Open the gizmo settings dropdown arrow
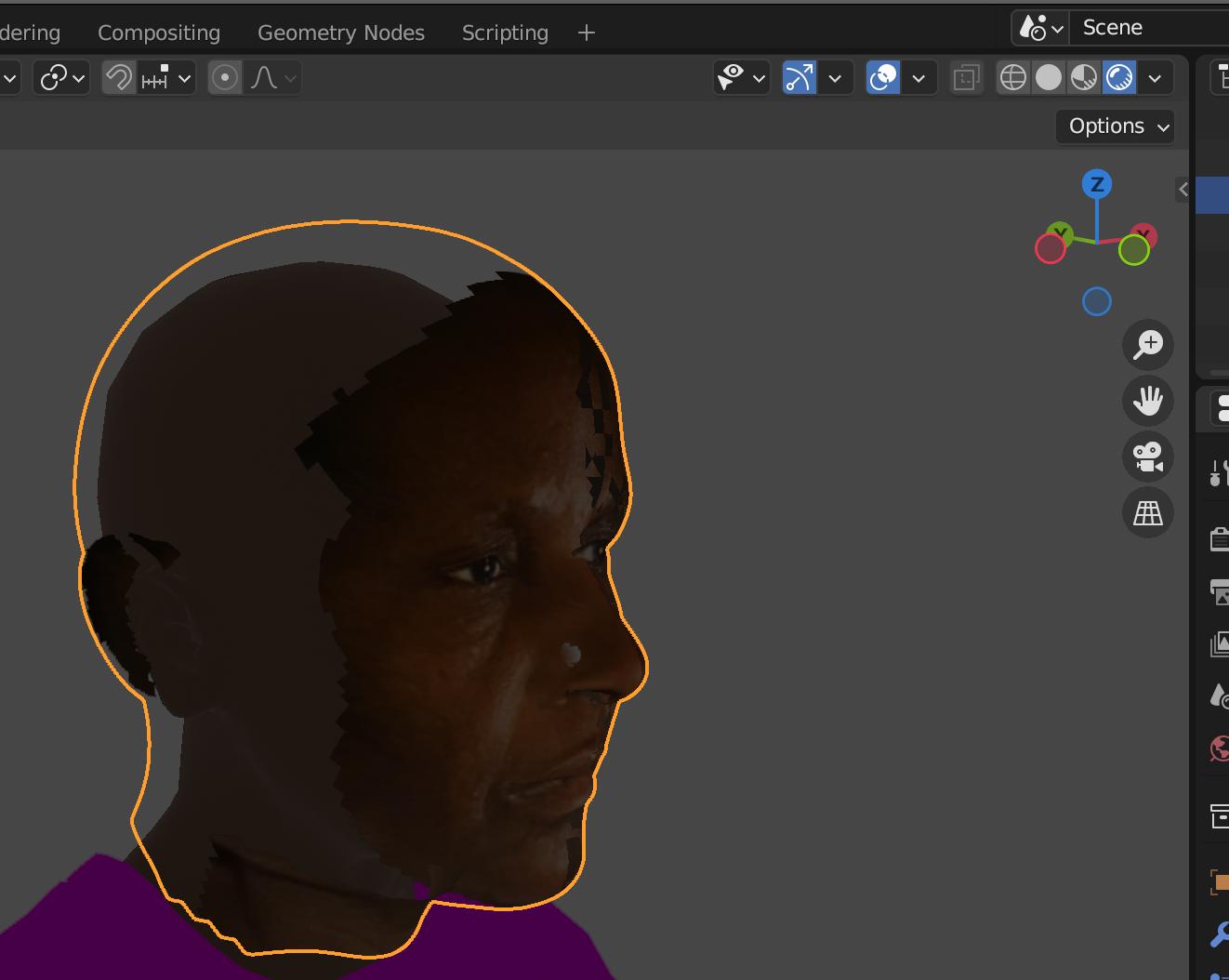This screenshot has height=980, width=1229. pos(835,78)
